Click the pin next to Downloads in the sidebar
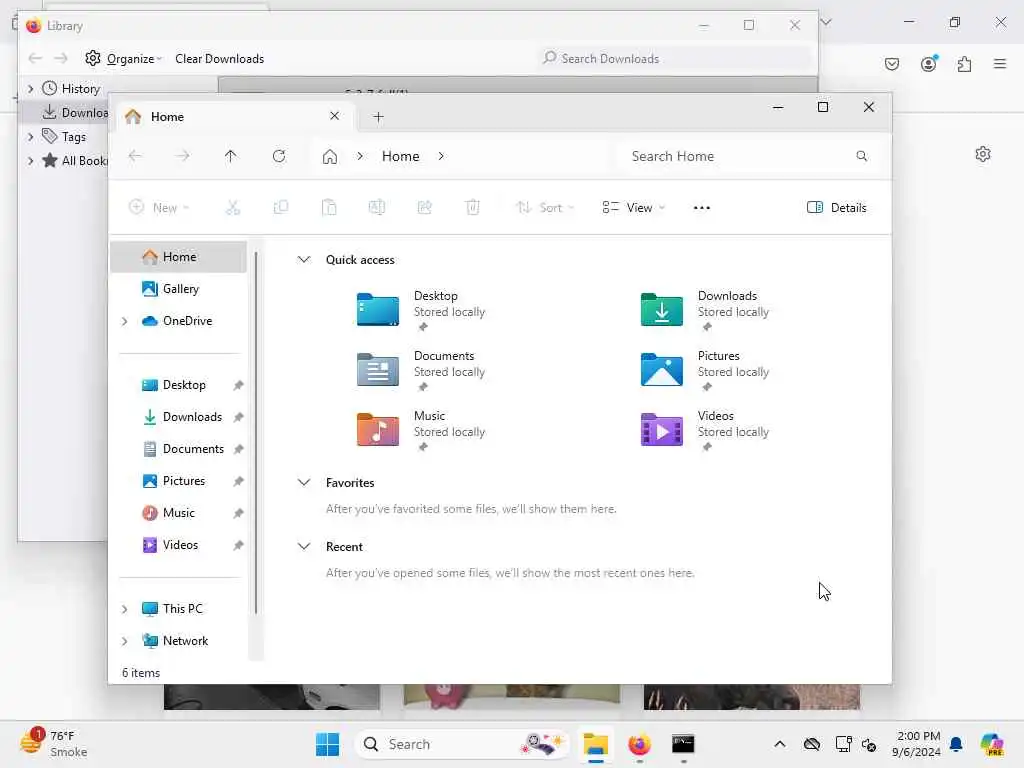 pos(238,417)
